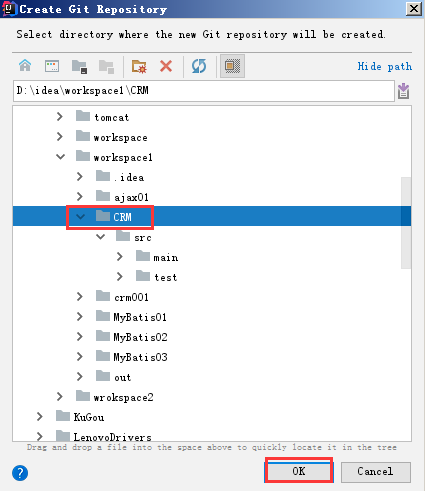The height and width of the screenshot is (491, 425).
Task: Click inside the directory path field
Action: pyautogui.click(x=204, y=91)
